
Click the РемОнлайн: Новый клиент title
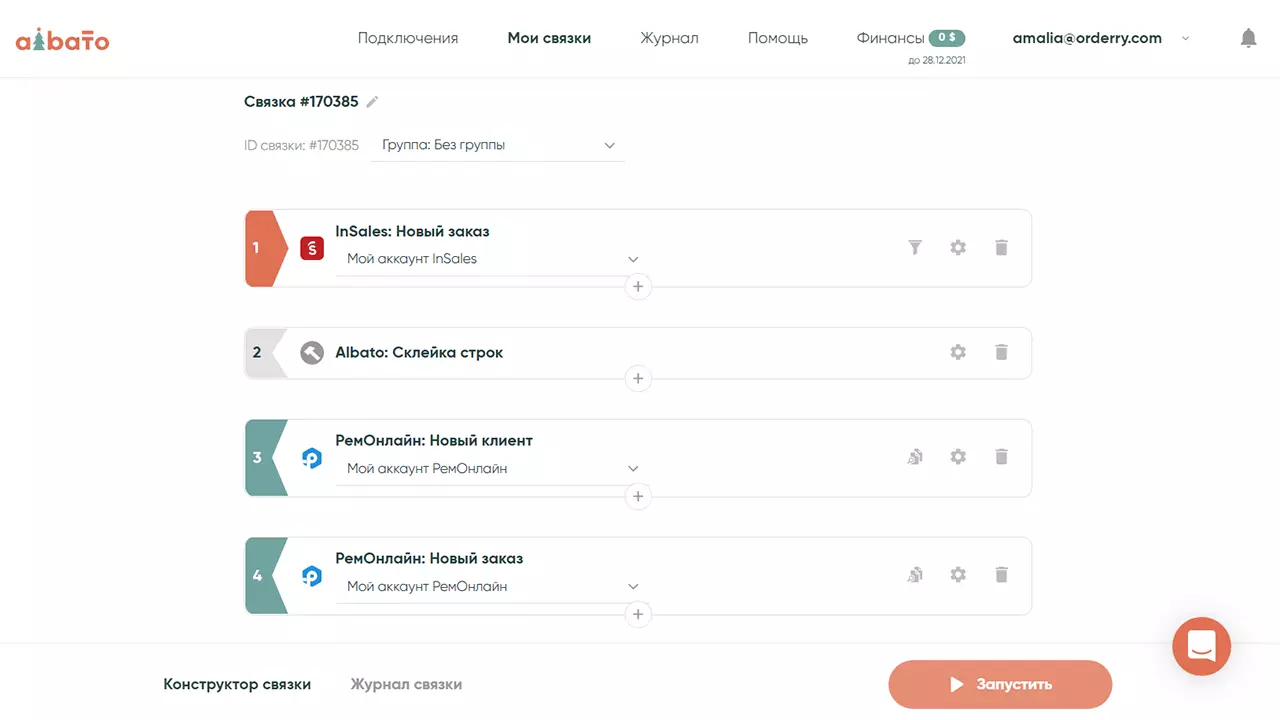point(434,441)
